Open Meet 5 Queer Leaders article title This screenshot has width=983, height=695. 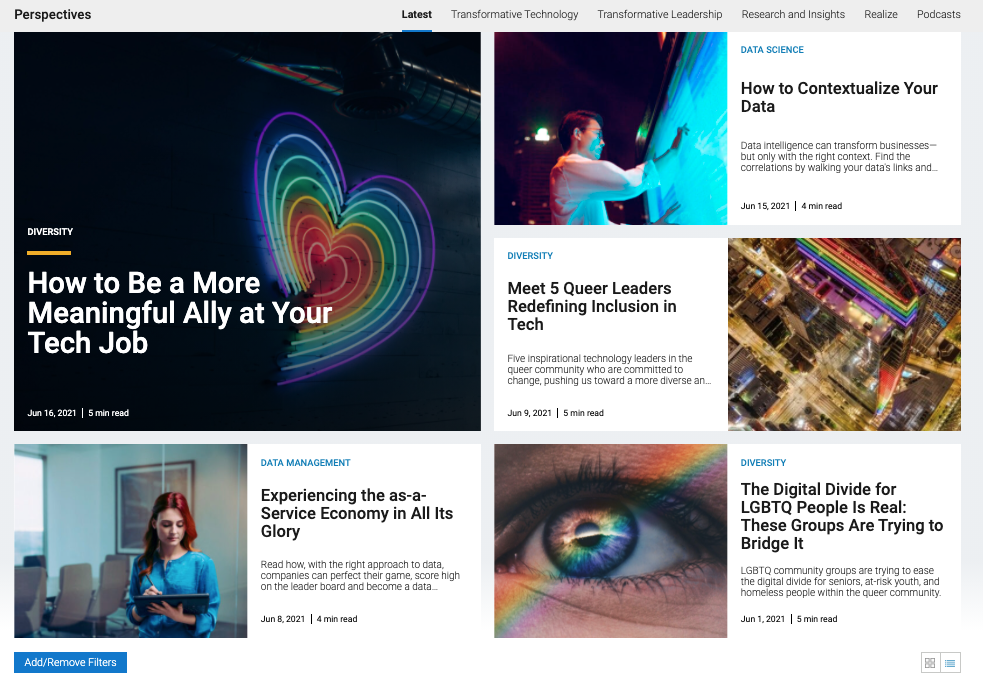pyautogui.click(x=592, y=306)
